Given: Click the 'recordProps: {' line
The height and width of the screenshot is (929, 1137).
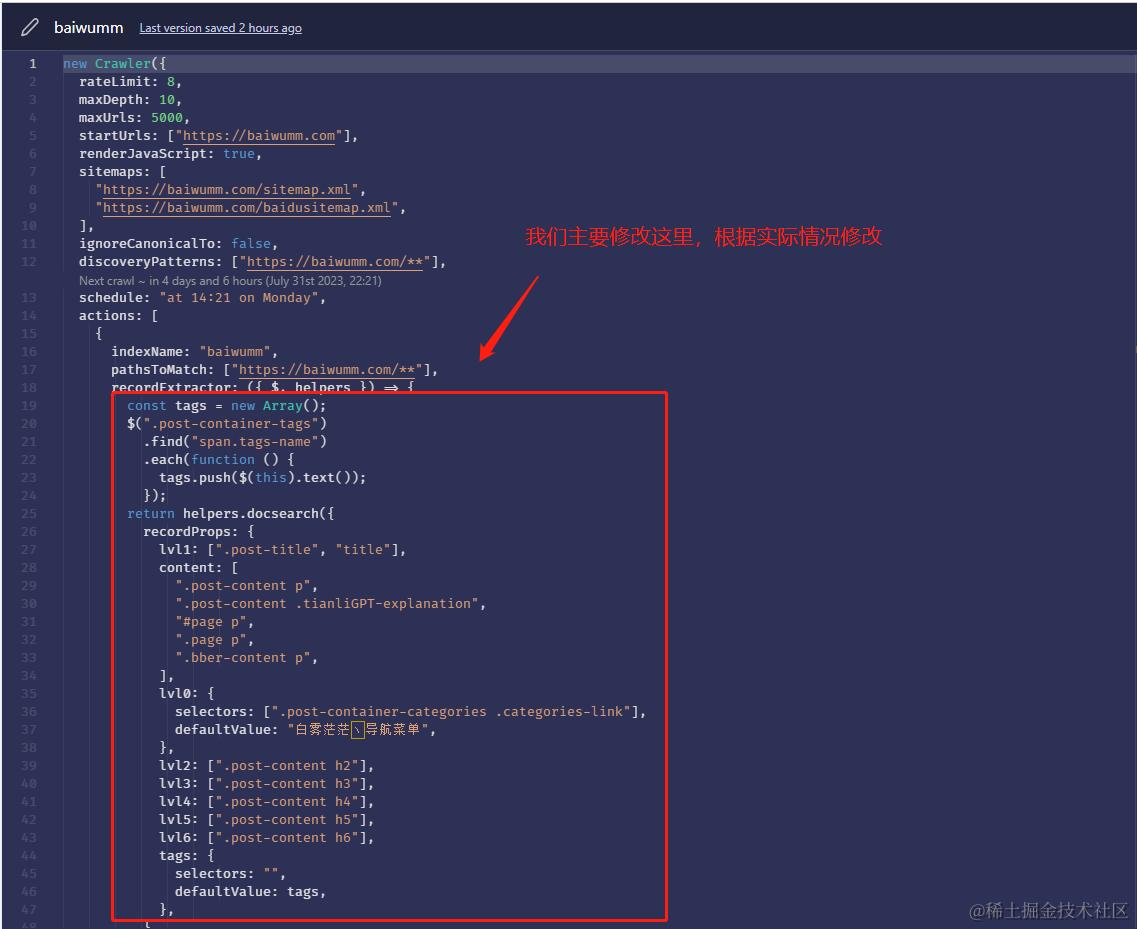Looking at the screenshot, I should pos(199,532).
